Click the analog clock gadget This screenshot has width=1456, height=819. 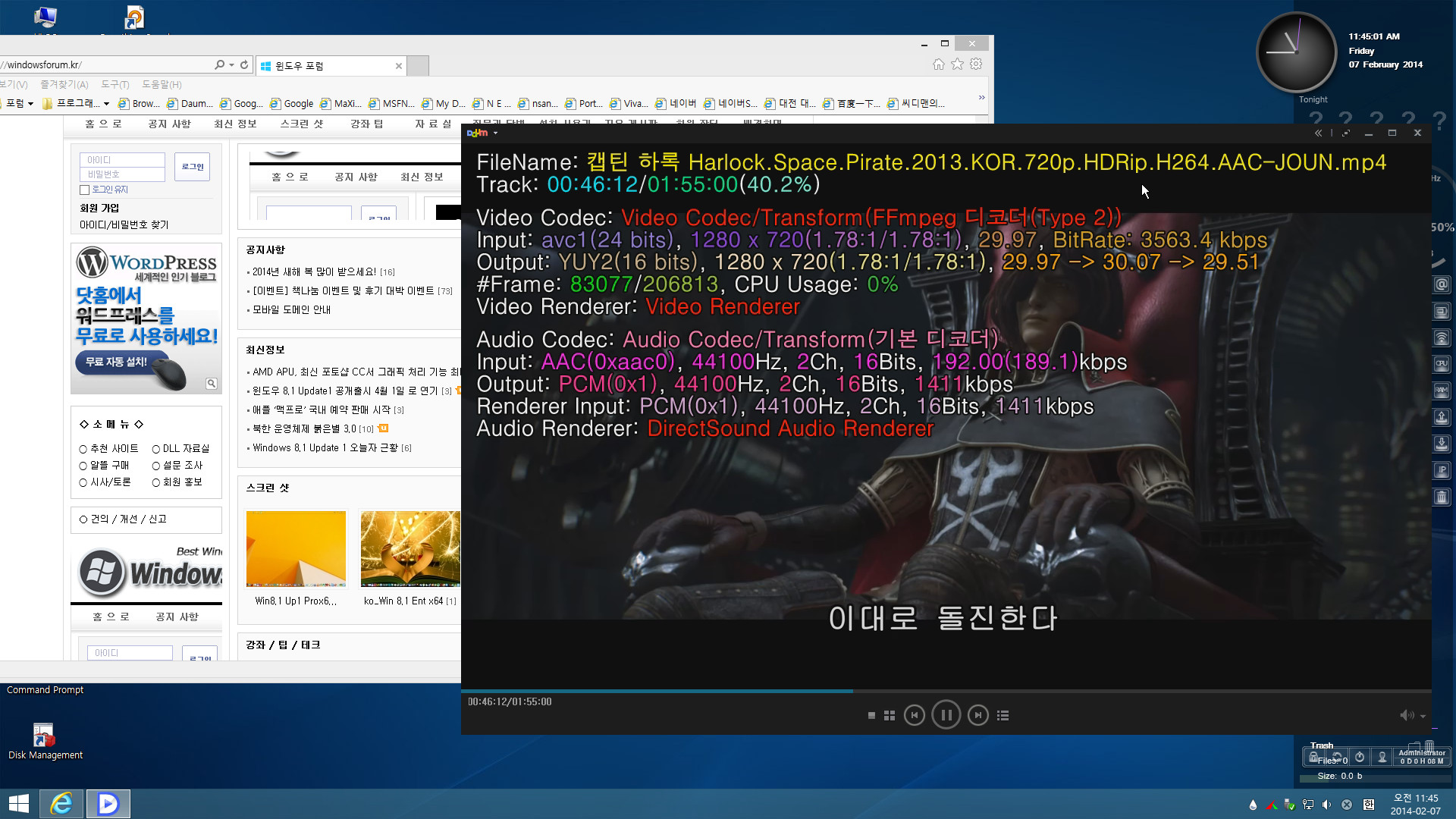click(x=1297, y=52)
